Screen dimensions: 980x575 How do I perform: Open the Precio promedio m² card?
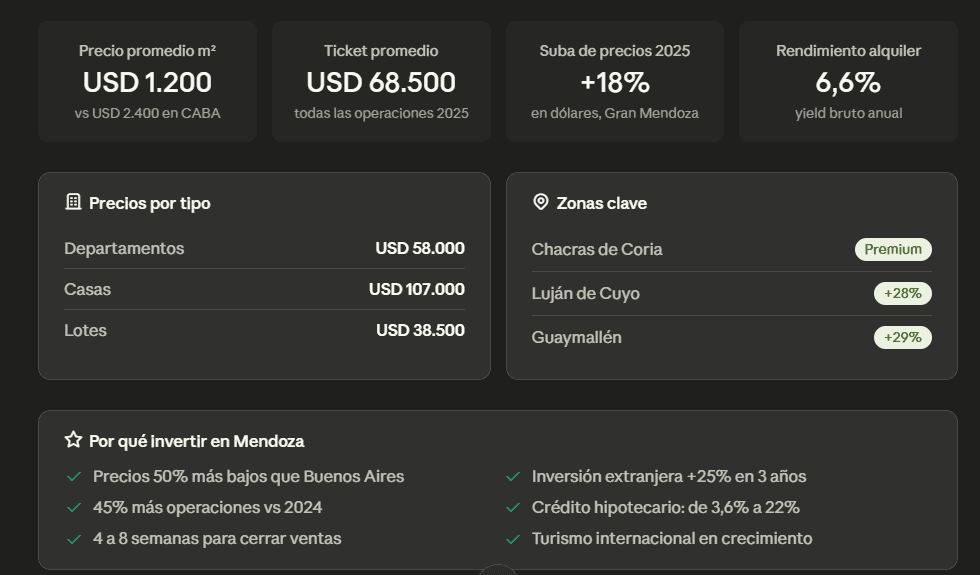click(x=148, y=82)
